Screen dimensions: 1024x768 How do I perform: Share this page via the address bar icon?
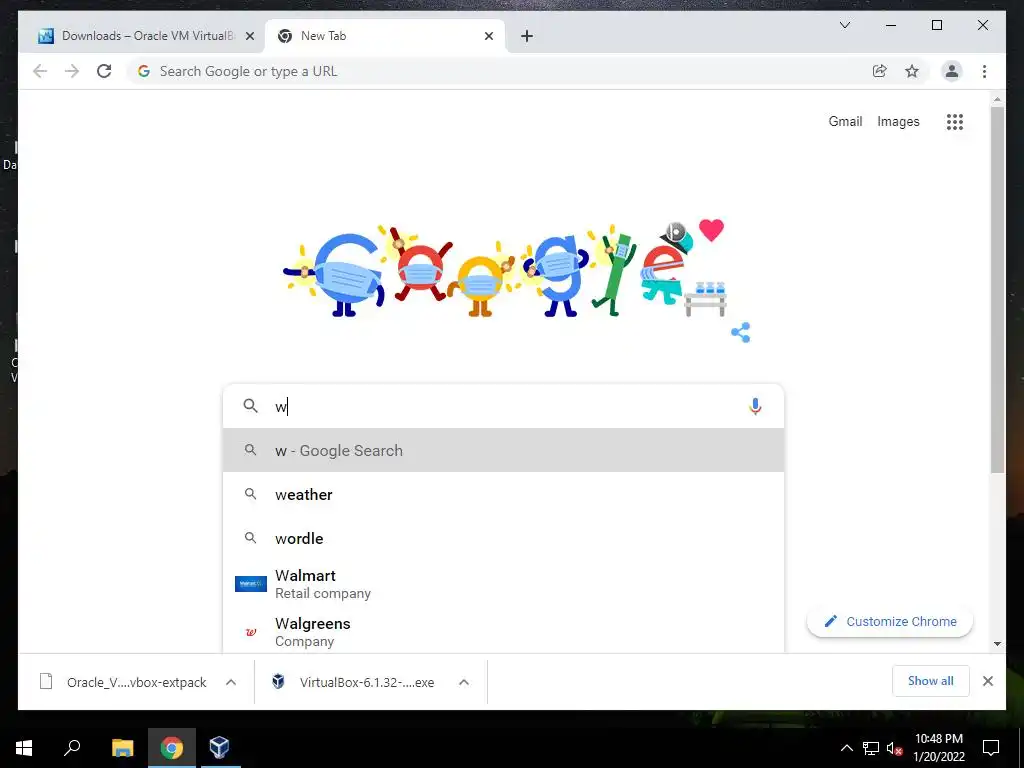point(880,71)
